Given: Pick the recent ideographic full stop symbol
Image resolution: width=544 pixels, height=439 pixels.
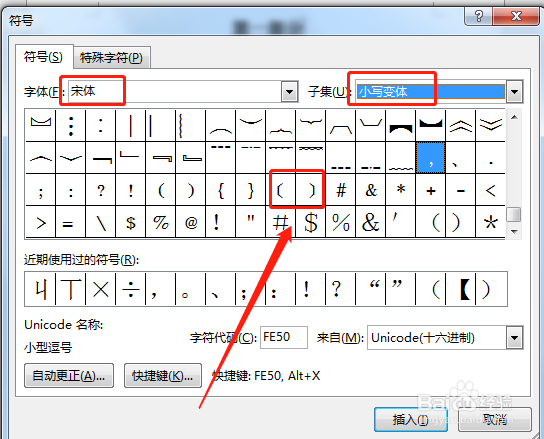Looking at the screenshot, I should pos(191,289).
